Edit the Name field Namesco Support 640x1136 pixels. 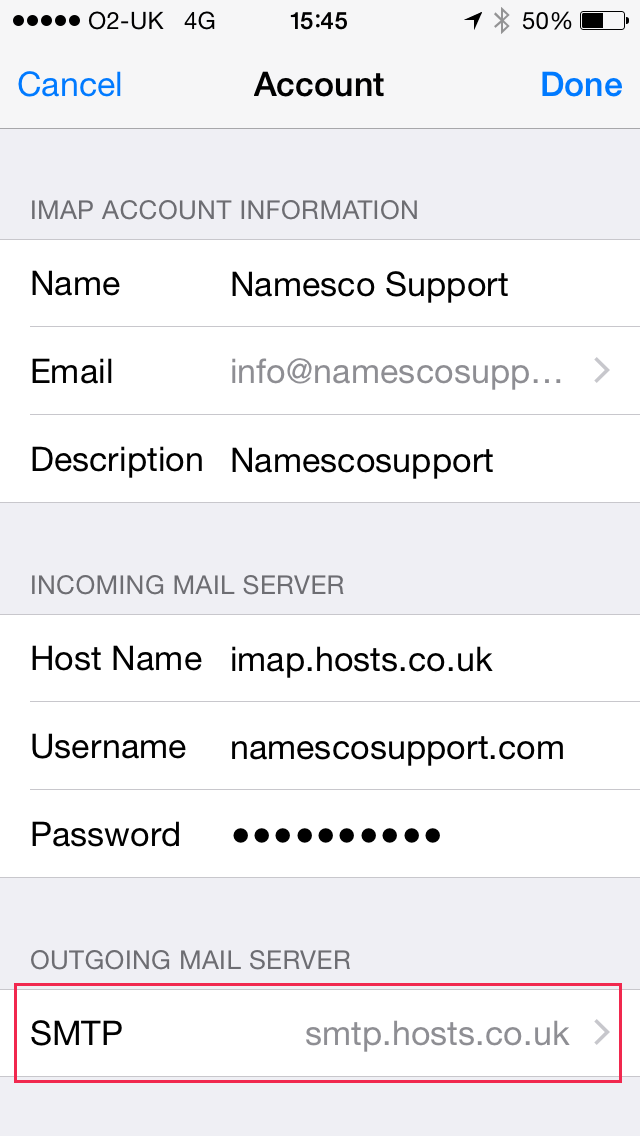pyautogui.click(x=320, y=283)
